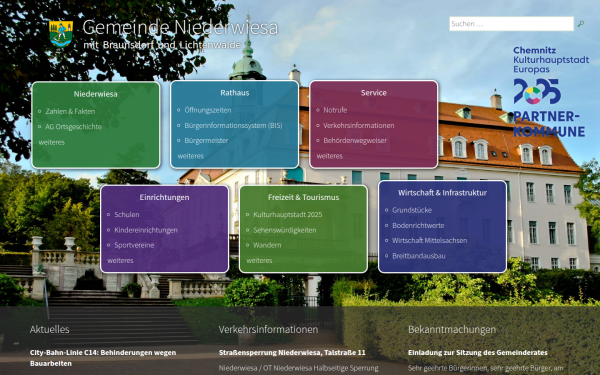Open City-Bahn-Linie C14 news article
This screenshot has height=375, width=600.
[103, 358]
